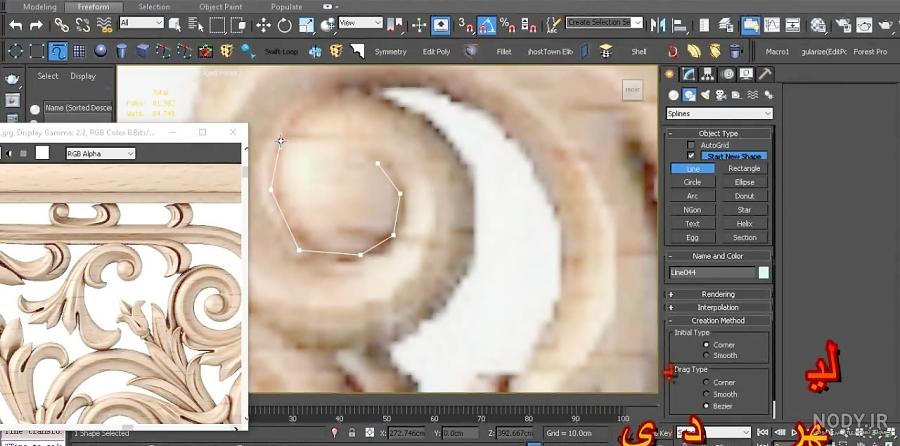Expand the Interpolation rollout
The width and height of the screenshot is (900, 446).
point(718,307)
